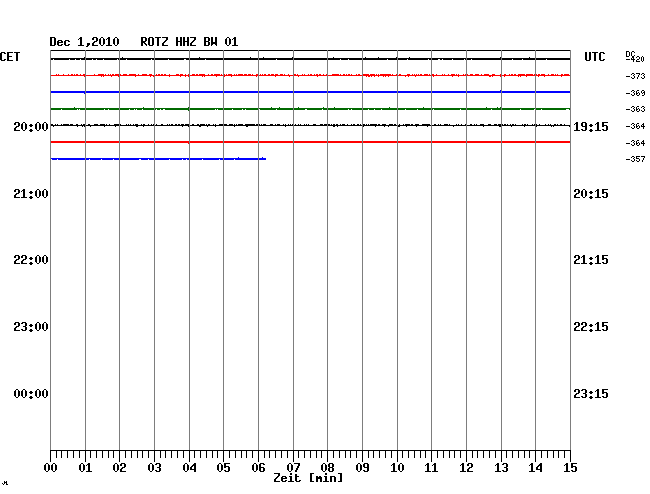Click minute axis label '13'
The height and width of the screenshot is (494, 650).
pos(501,468)
